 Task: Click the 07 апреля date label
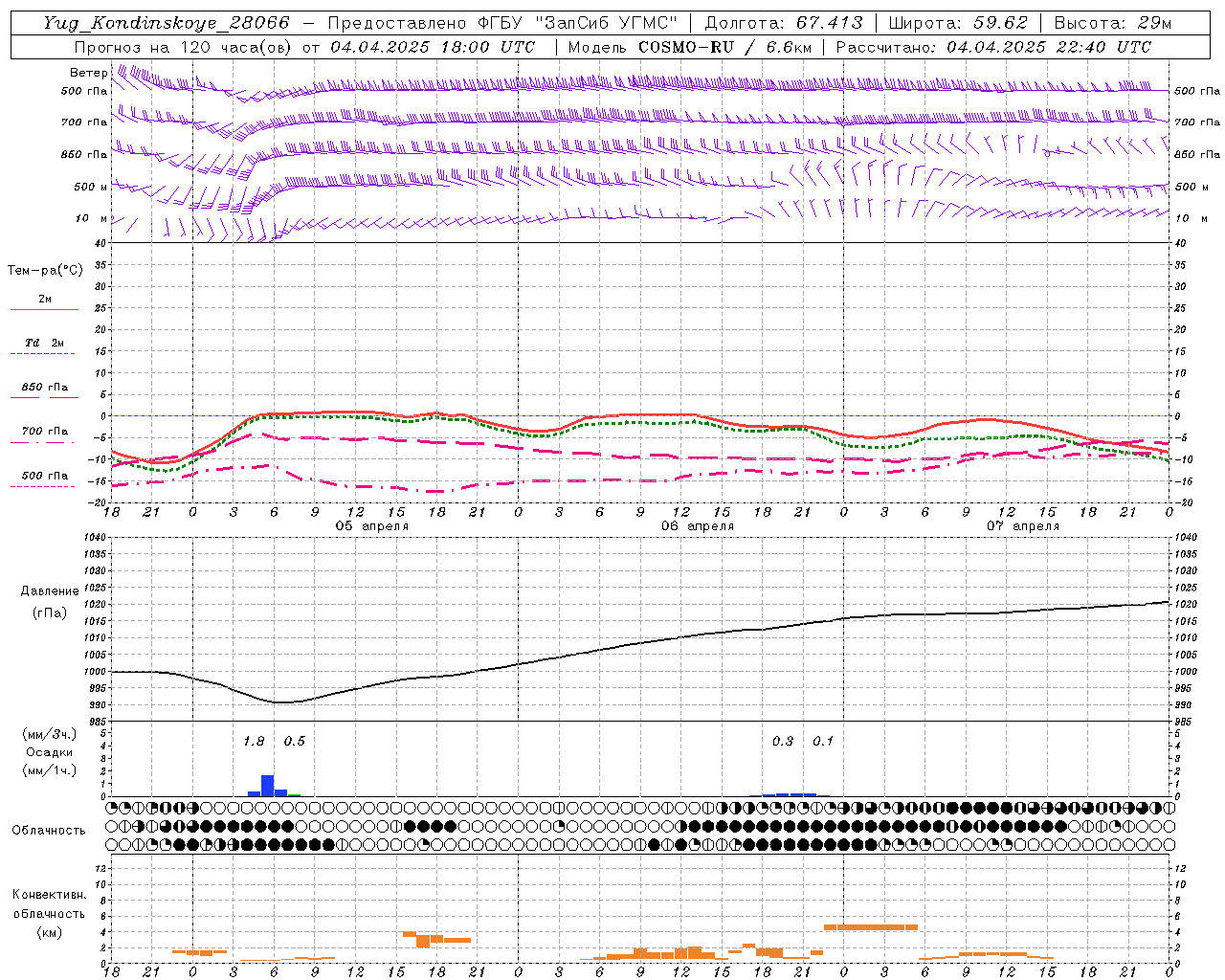point(1023,526)
